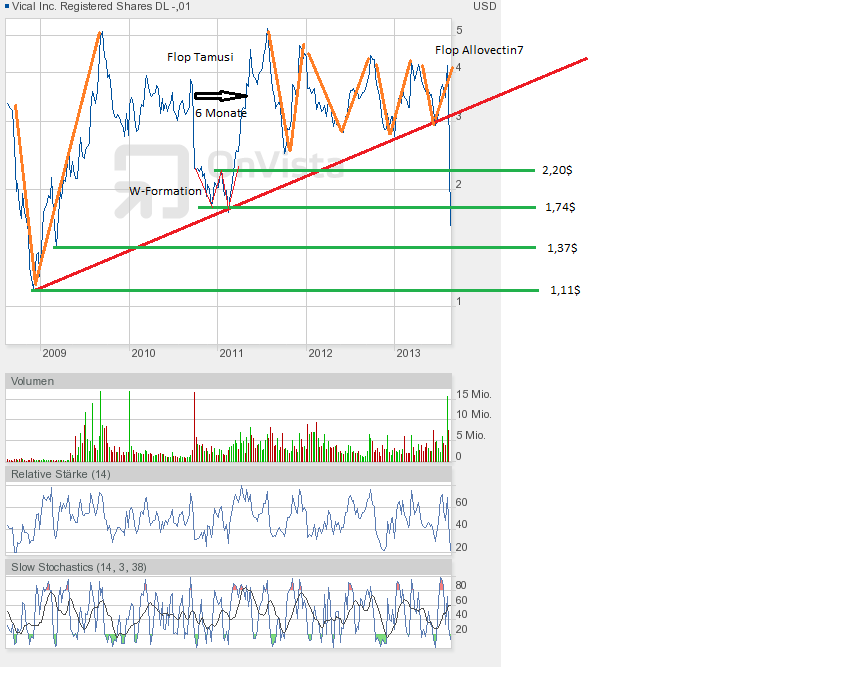The image size is (850, 691).
Task: Click the Relative Stärke (14) panel header
Action: click(x=60, y=473)
